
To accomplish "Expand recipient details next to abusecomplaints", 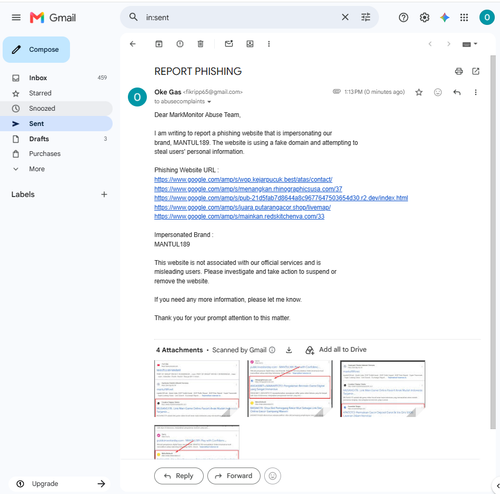I will pyautogui.click(x=209, y=102).
